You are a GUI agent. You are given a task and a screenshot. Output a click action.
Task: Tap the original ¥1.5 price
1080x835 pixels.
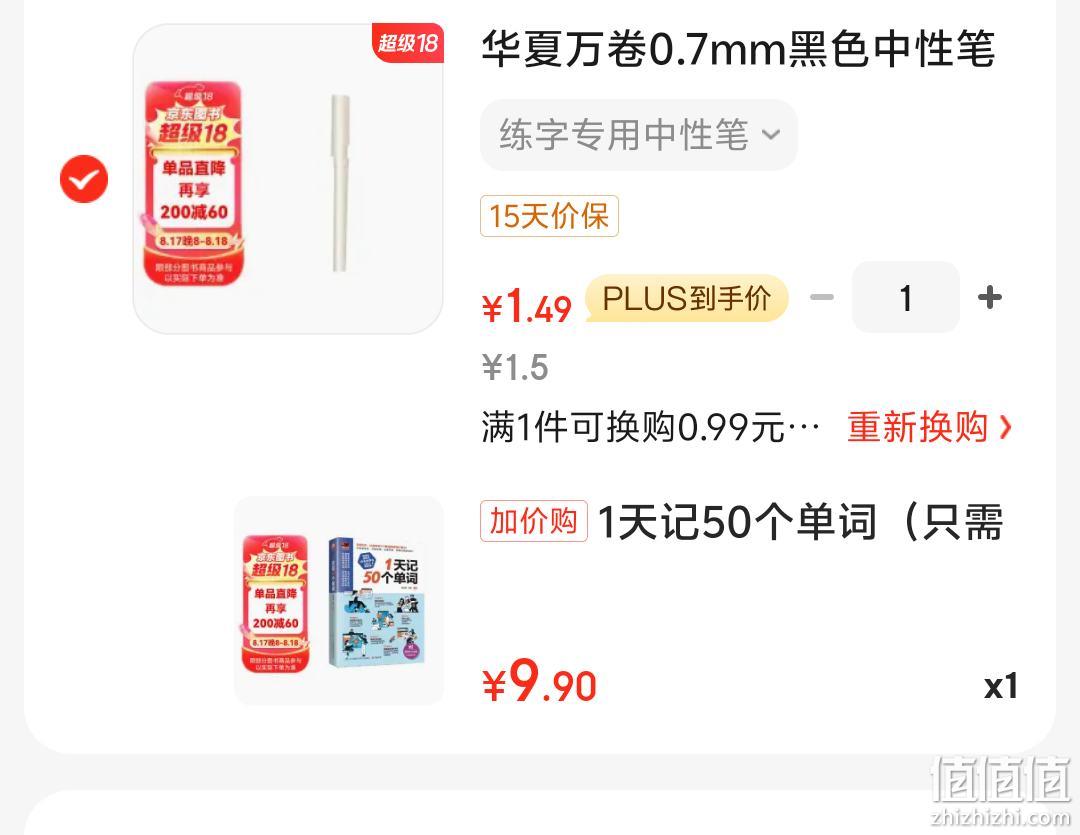pyautogui.click(x=515, y=367)
